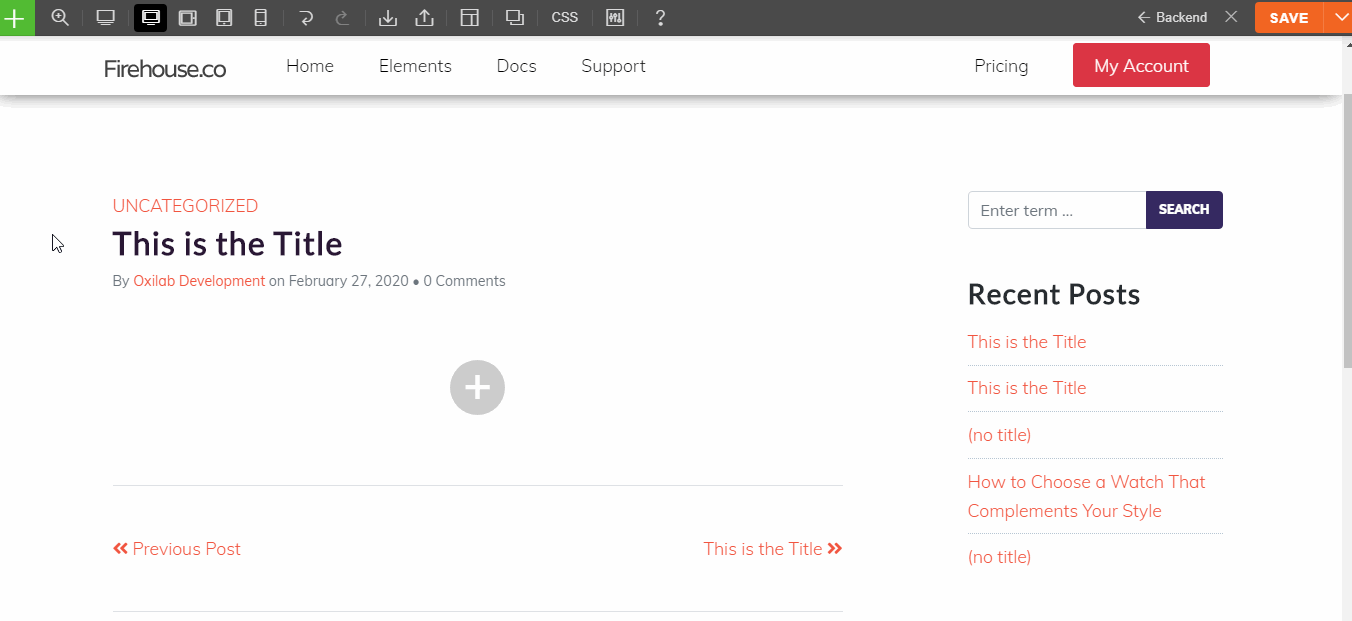The width and height of the screenshot is (1352, 621).
Task: Click the Recent Posts heading
Action: click(1054, 295)
